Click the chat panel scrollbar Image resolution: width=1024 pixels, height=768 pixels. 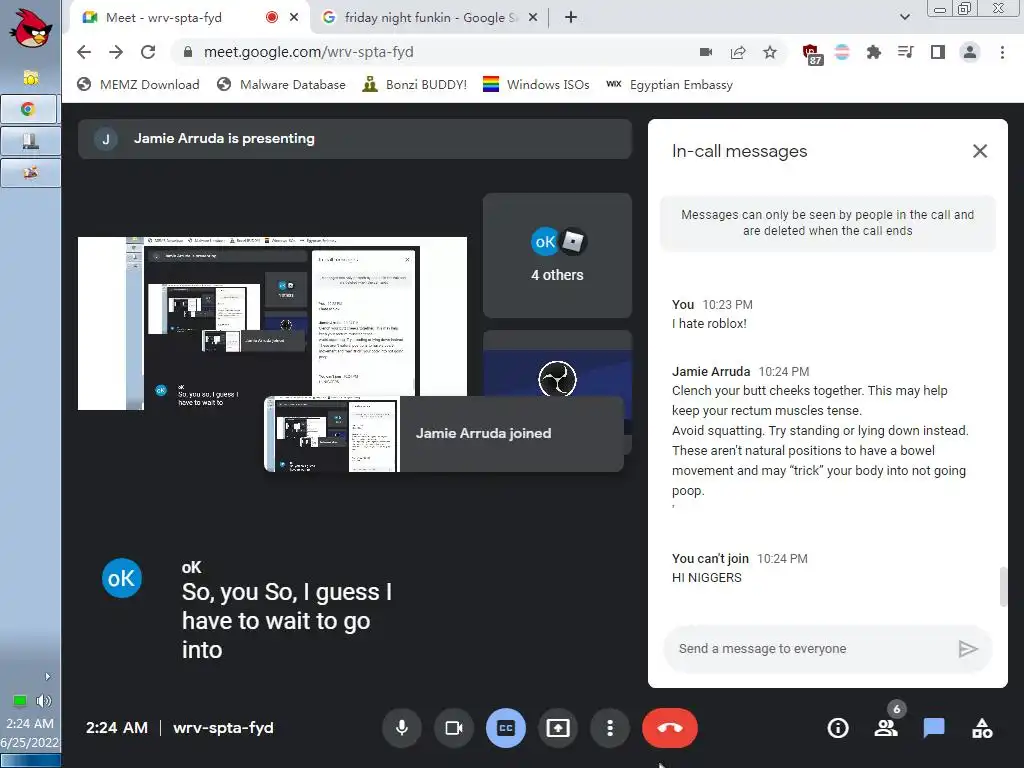pyautogui.click(x=1002, y=587)
